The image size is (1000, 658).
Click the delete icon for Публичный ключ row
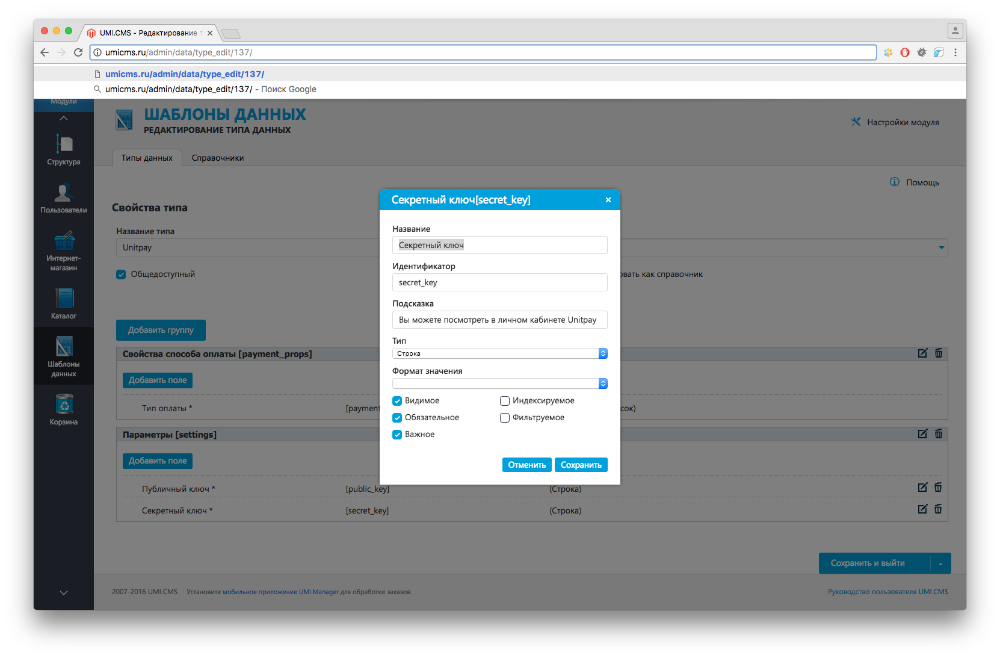(938, 488)
